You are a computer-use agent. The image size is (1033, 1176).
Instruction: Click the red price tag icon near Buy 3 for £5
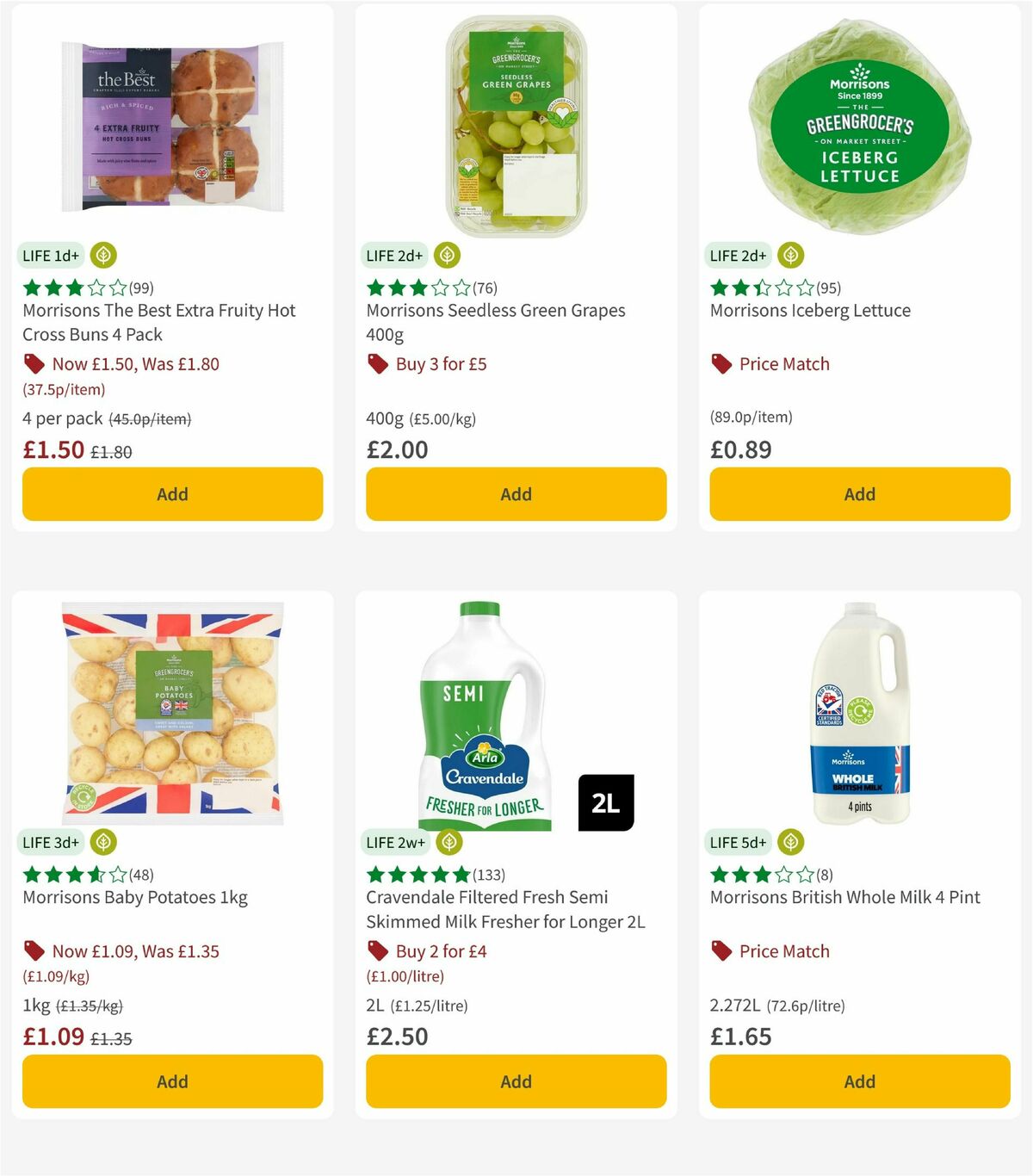(377, 364)
